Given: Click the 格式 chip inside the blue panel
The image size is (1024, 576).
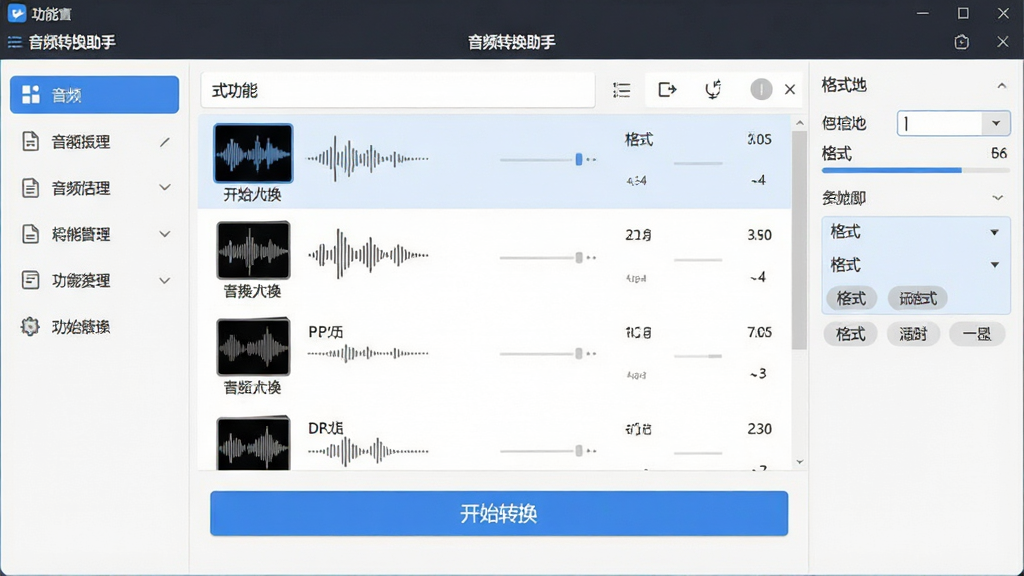Looking at the screenshot, I should (x=851, y=298).
